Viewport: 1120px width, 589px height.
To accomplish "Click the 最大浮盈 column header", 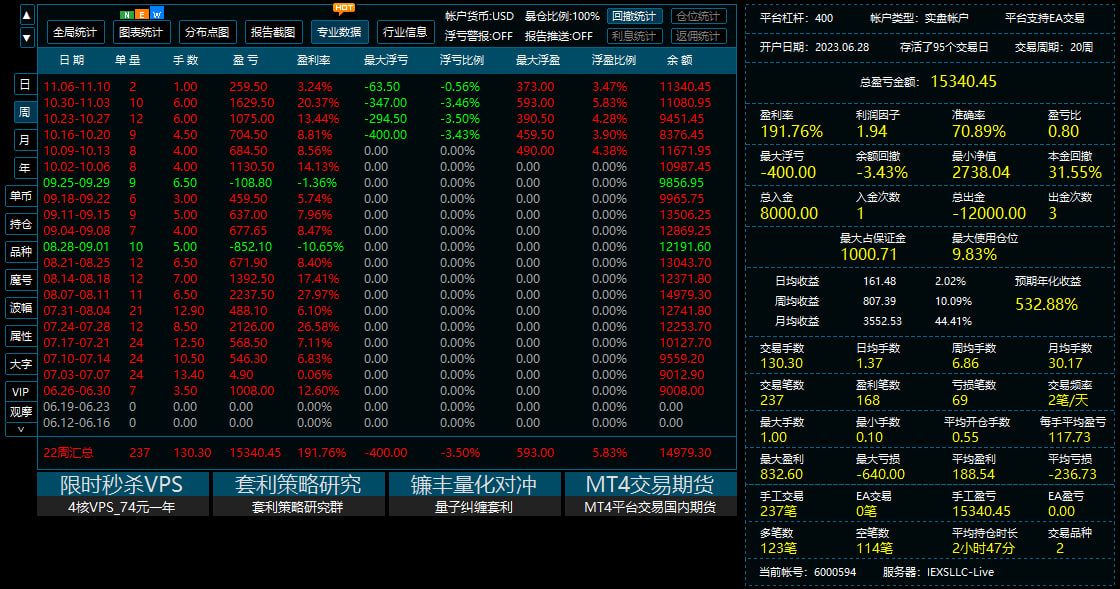I will [538, 60].
